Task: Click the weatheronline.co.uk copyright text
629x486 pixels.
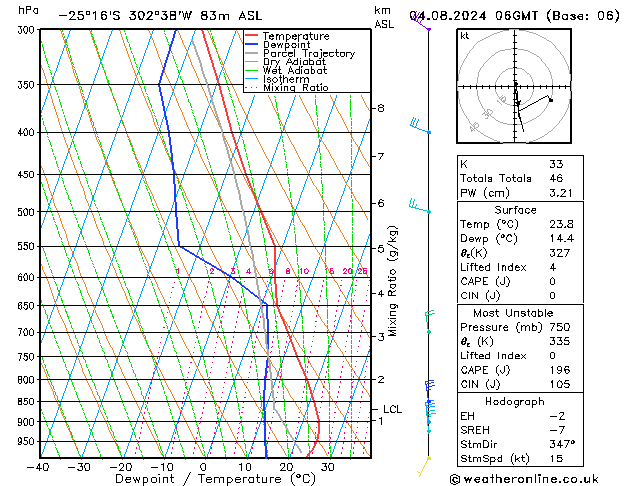Action: 524,479
